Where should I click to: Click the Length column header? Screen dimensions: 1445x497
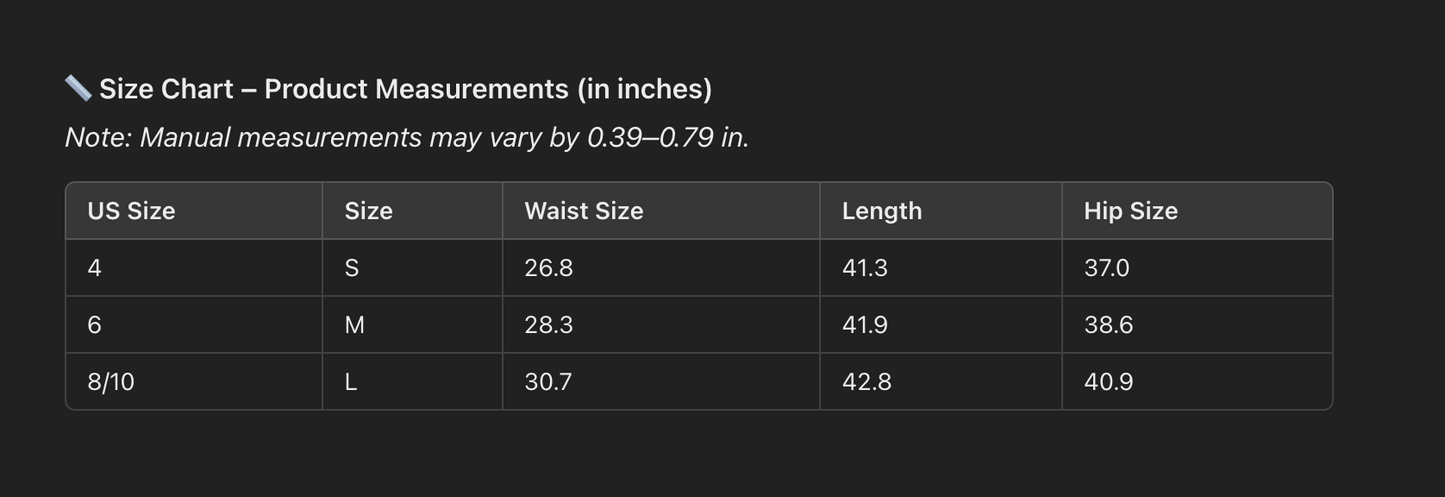click(881, 211)
